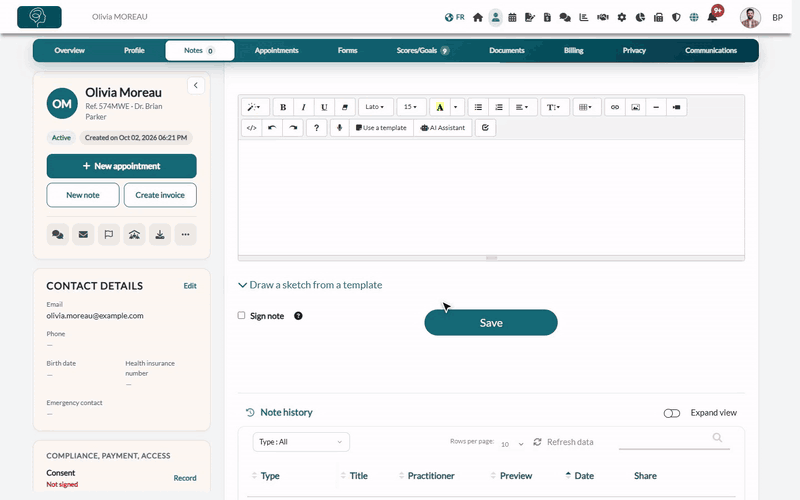
Task: Open the table insert dropdown
Action: point(587,107)
